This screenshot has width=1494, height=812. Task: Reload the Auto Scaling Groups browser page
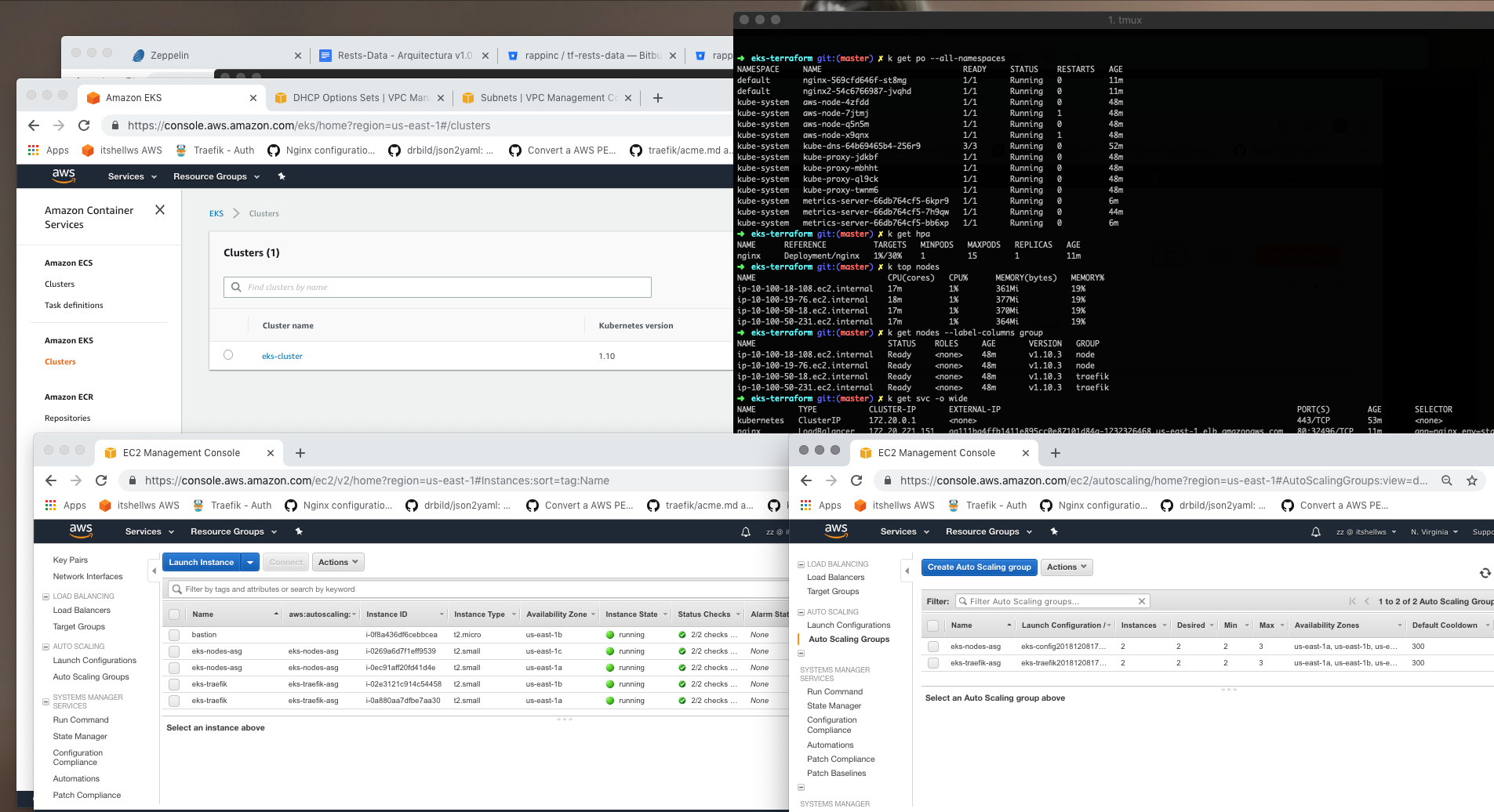(x=856, y=480)
